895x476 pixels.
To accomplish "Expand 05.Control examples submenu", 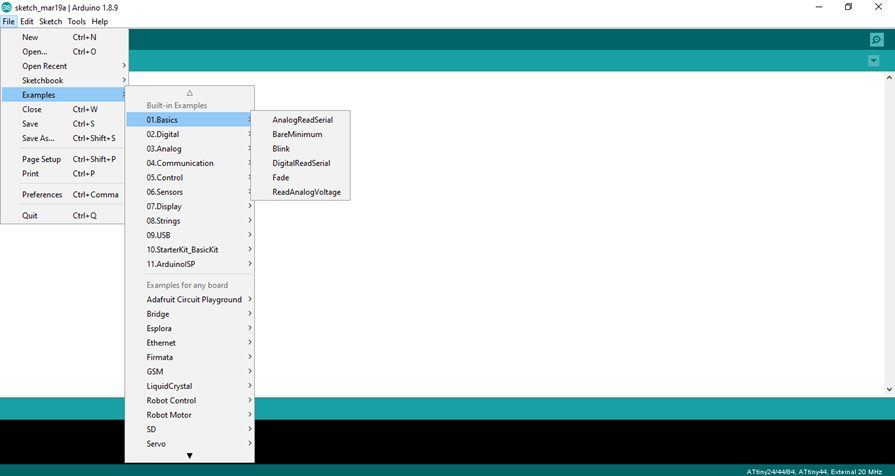I will click(x=190, y=178).
